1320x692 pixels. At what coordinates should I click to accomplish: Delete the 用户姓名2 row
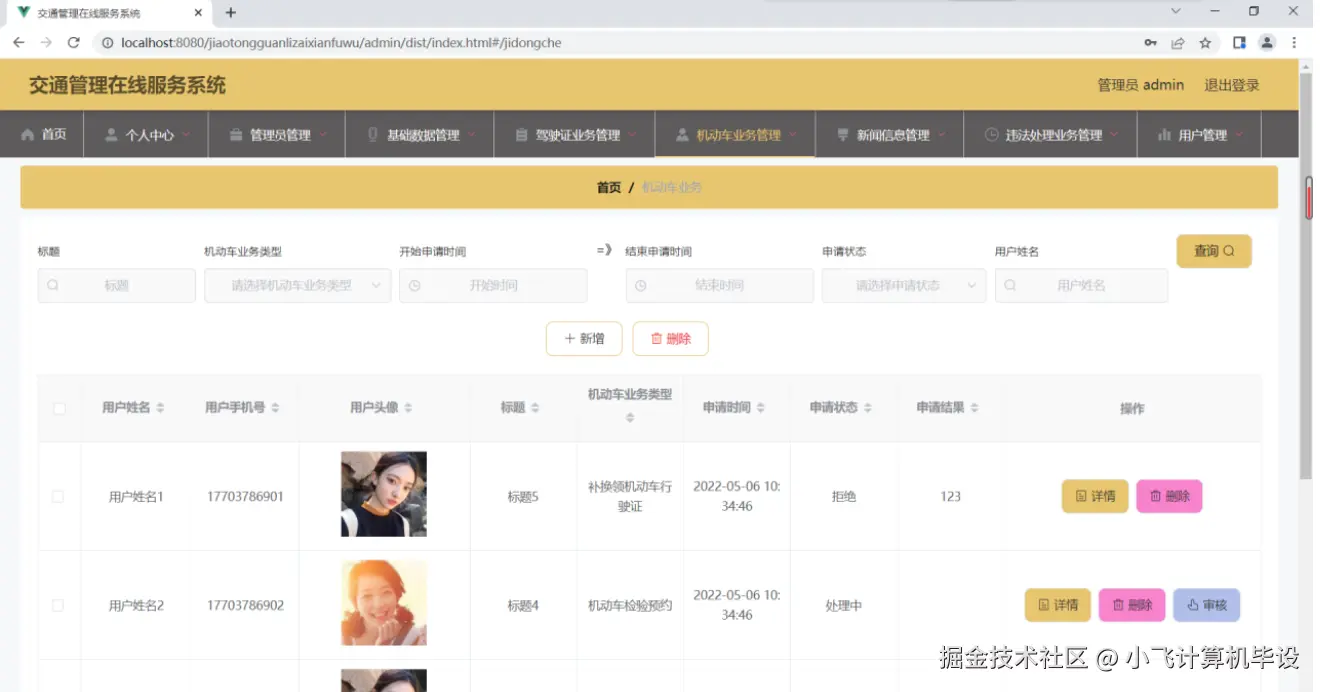click(x=1132, y=605)
